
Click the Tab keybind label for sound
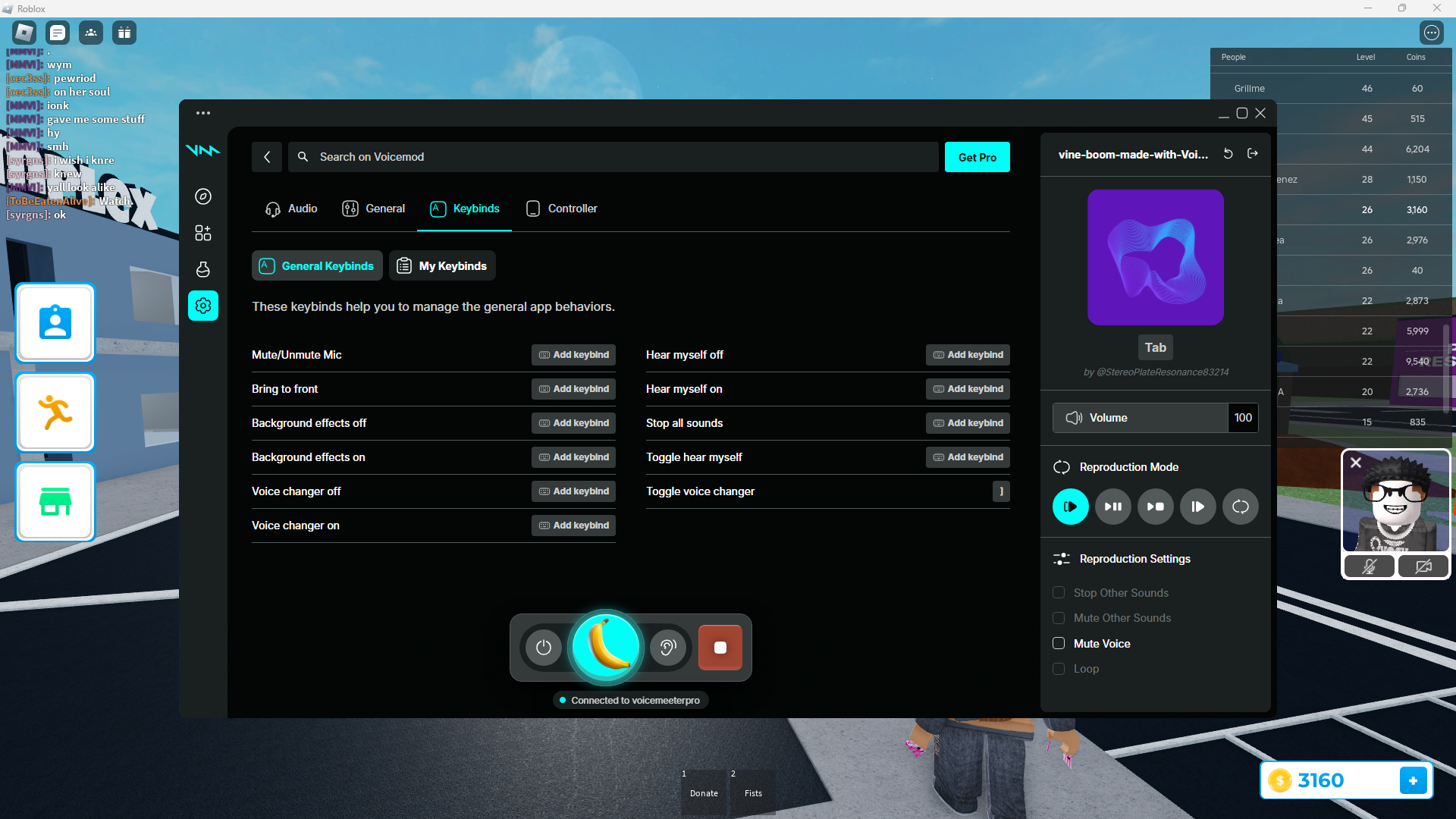pos(1156,347)
